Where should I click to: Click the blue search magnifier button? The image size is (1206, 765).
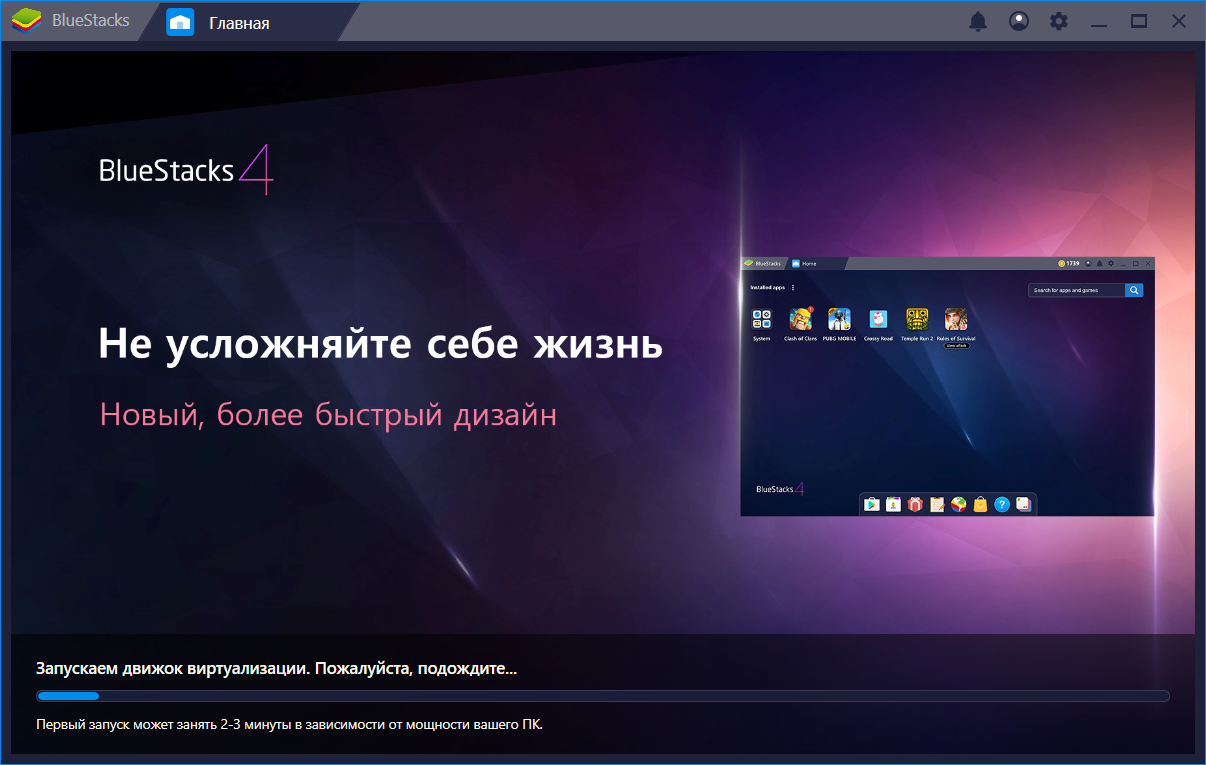1133,290
